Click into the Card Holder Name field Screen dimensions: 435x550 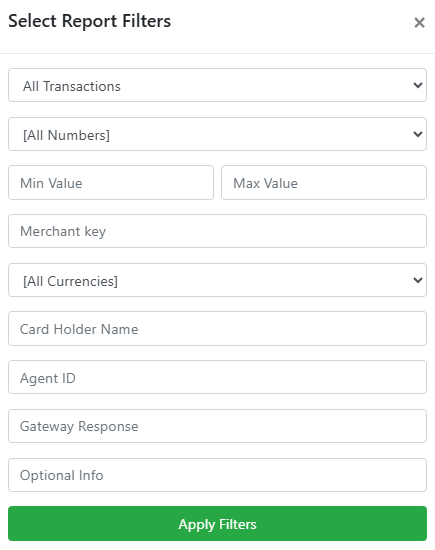pyautogui.click(x=218, y=329)
